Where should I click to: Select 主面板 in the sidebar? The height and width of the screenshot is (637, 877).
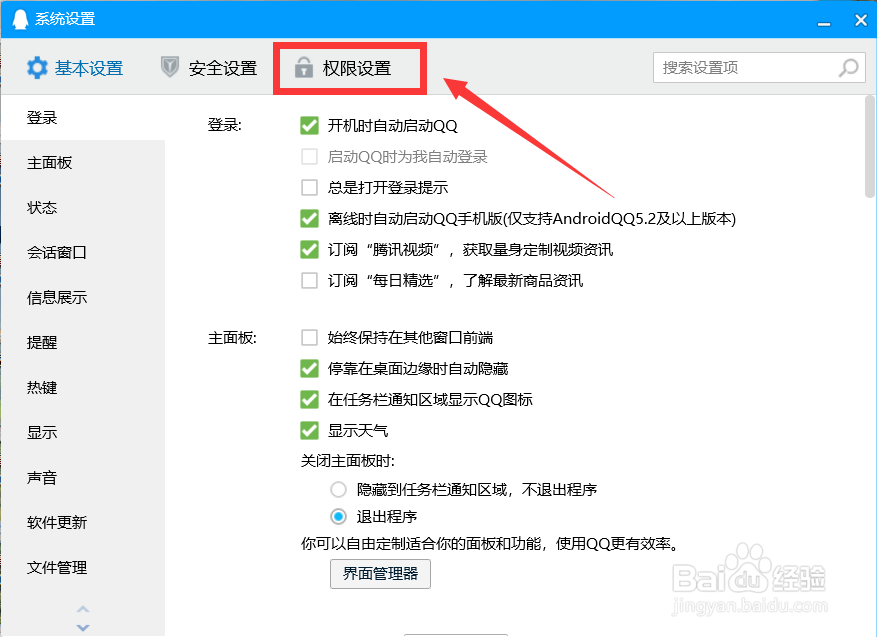point(83,163)
